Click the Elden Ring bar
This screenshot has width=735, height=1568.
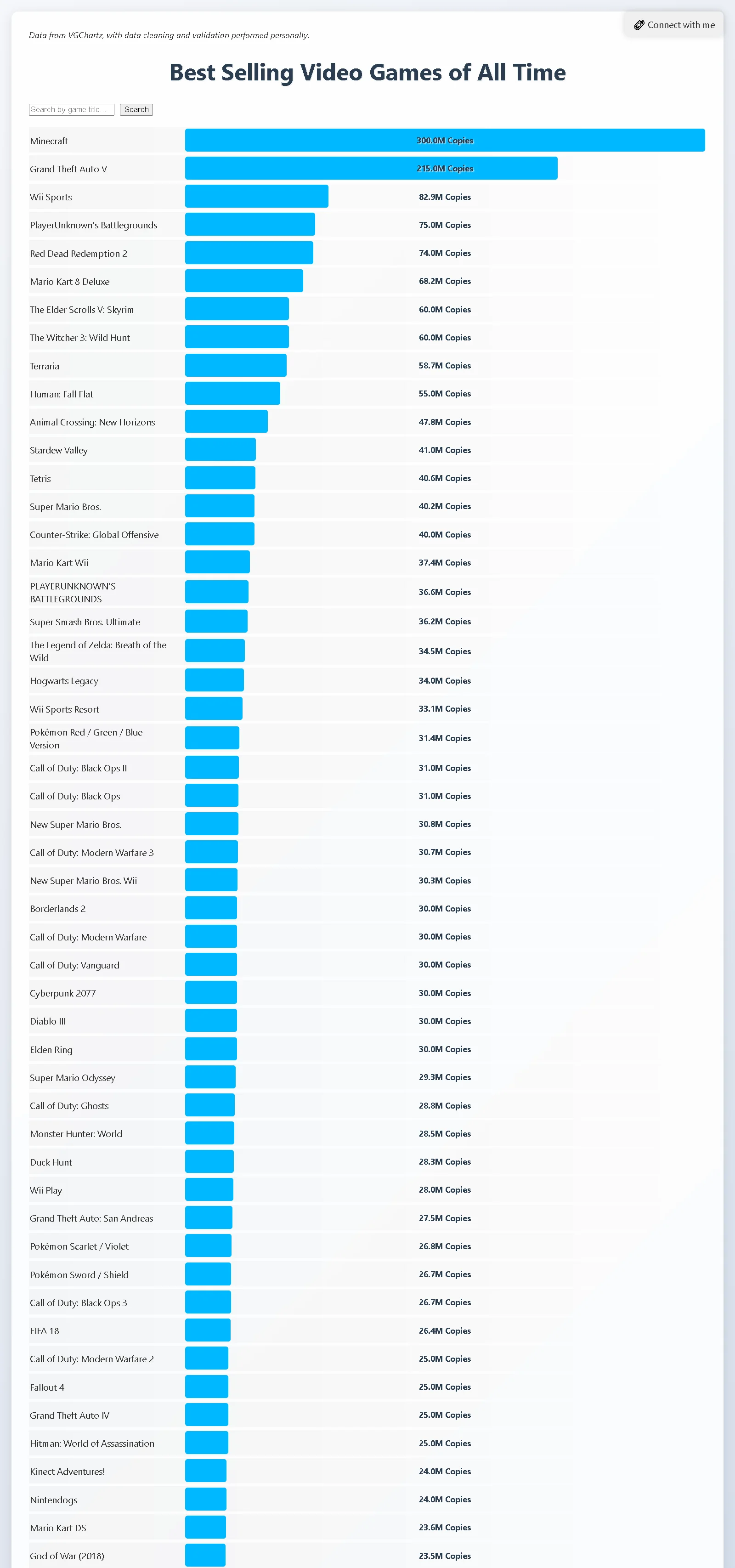tap(210, 1049)
